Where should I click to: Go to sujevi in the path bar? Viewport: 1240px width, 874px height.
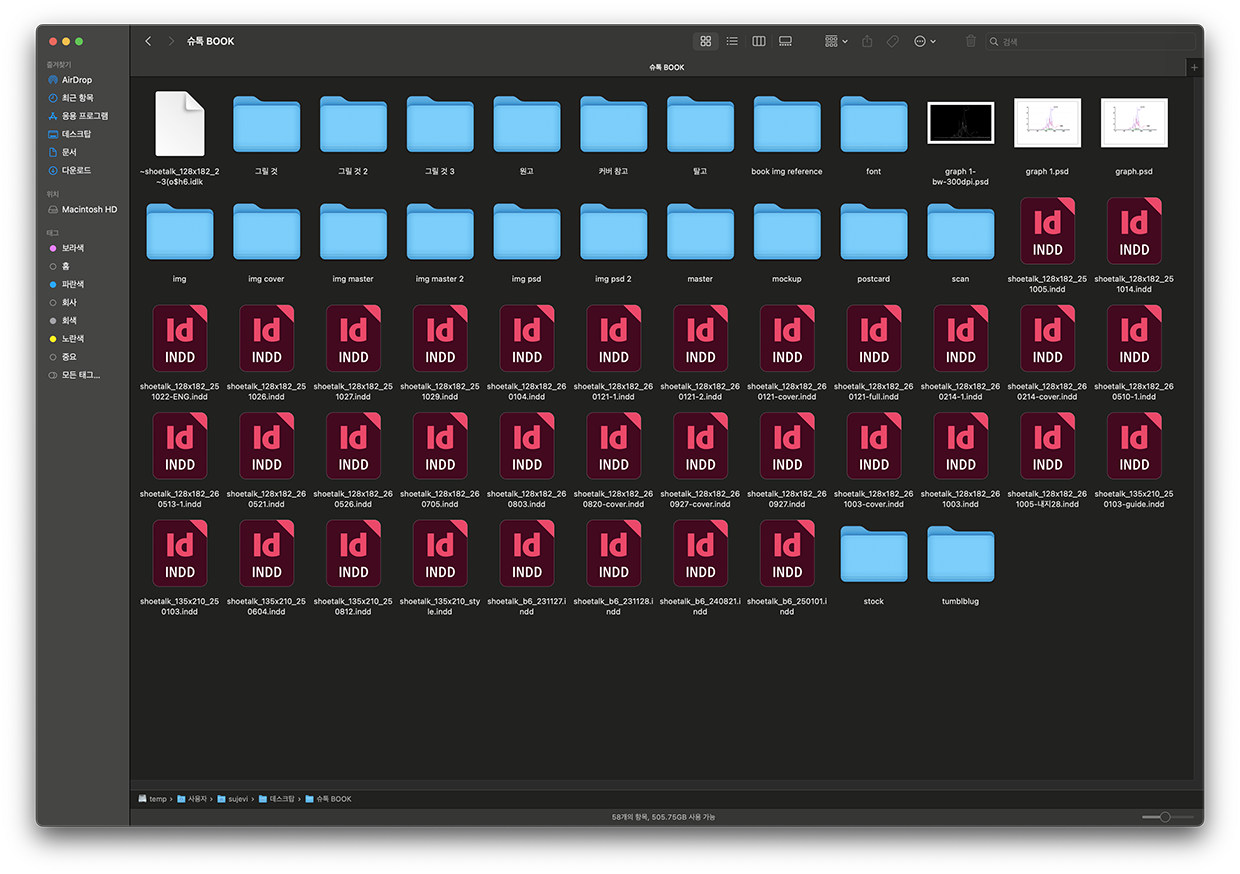coord(232,799)
